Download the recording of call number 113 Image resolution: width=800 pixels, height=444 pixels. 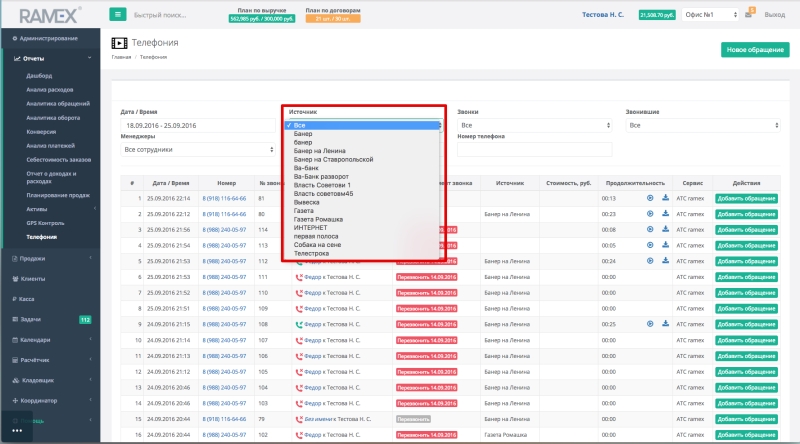[x=665, y=245]
